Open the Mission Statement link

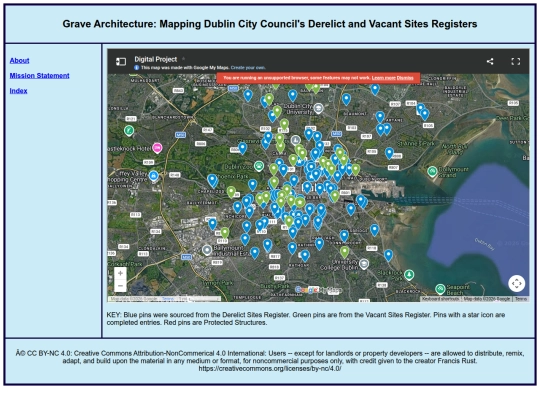pos(39,76)
